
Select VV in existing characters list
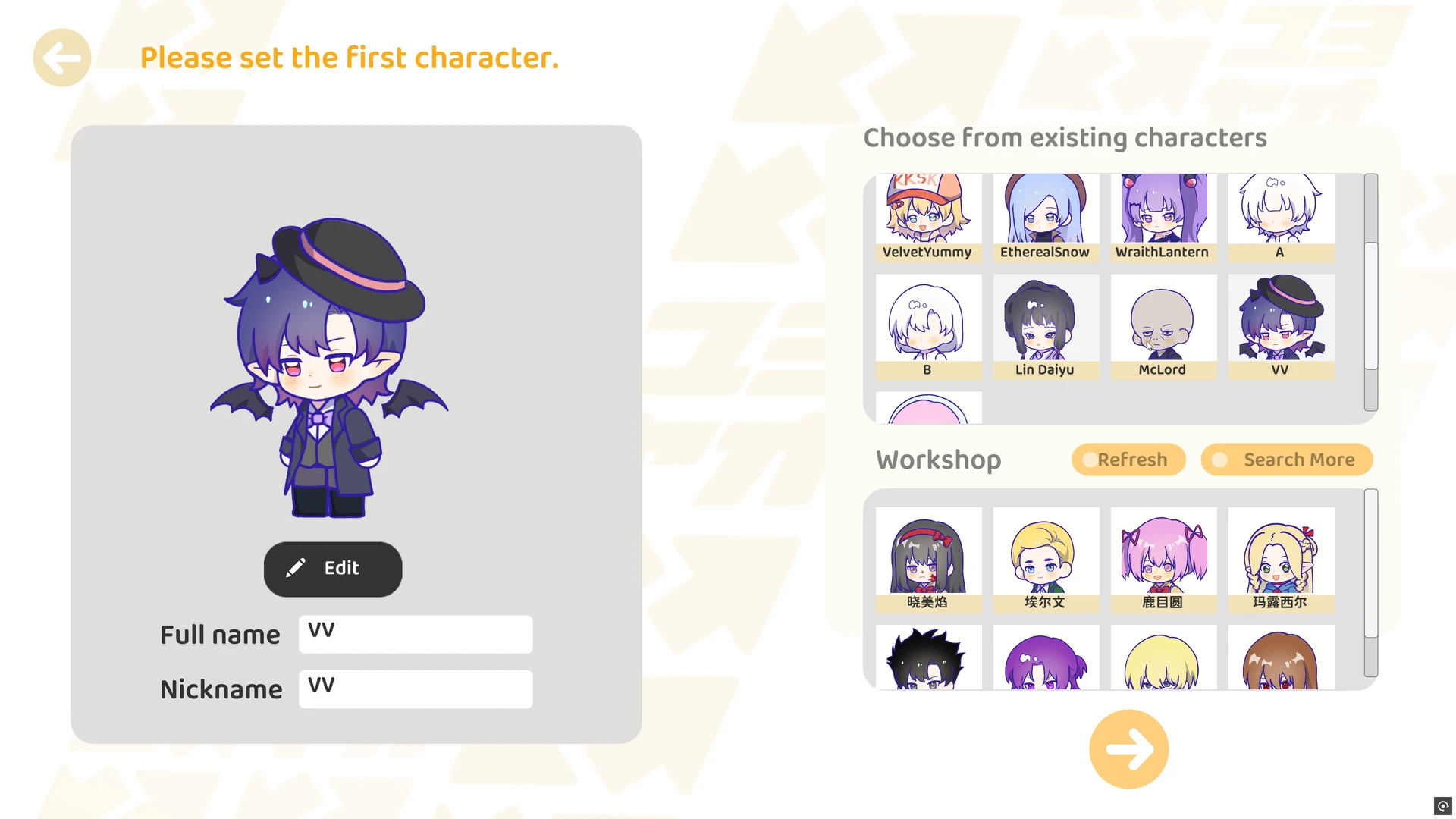[1281, 327]
